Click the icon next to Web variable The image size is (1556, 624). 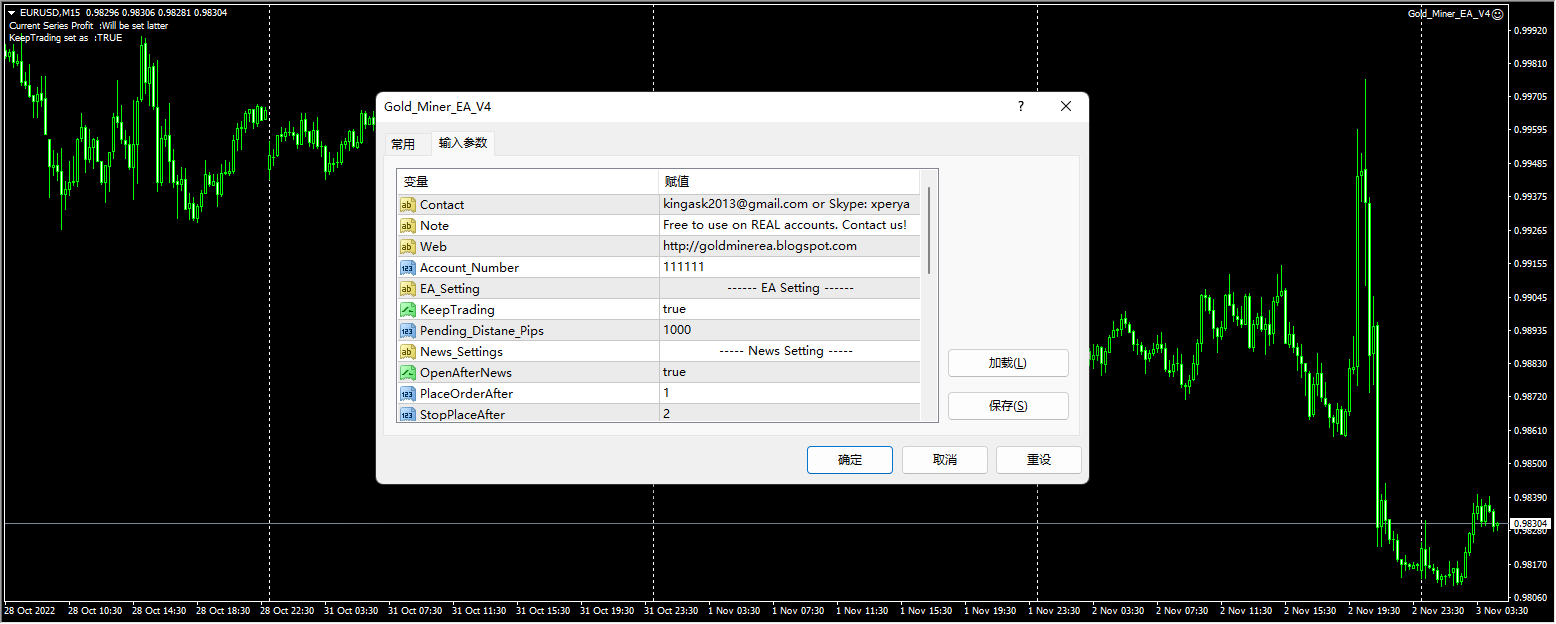click(x=407, y=247)
